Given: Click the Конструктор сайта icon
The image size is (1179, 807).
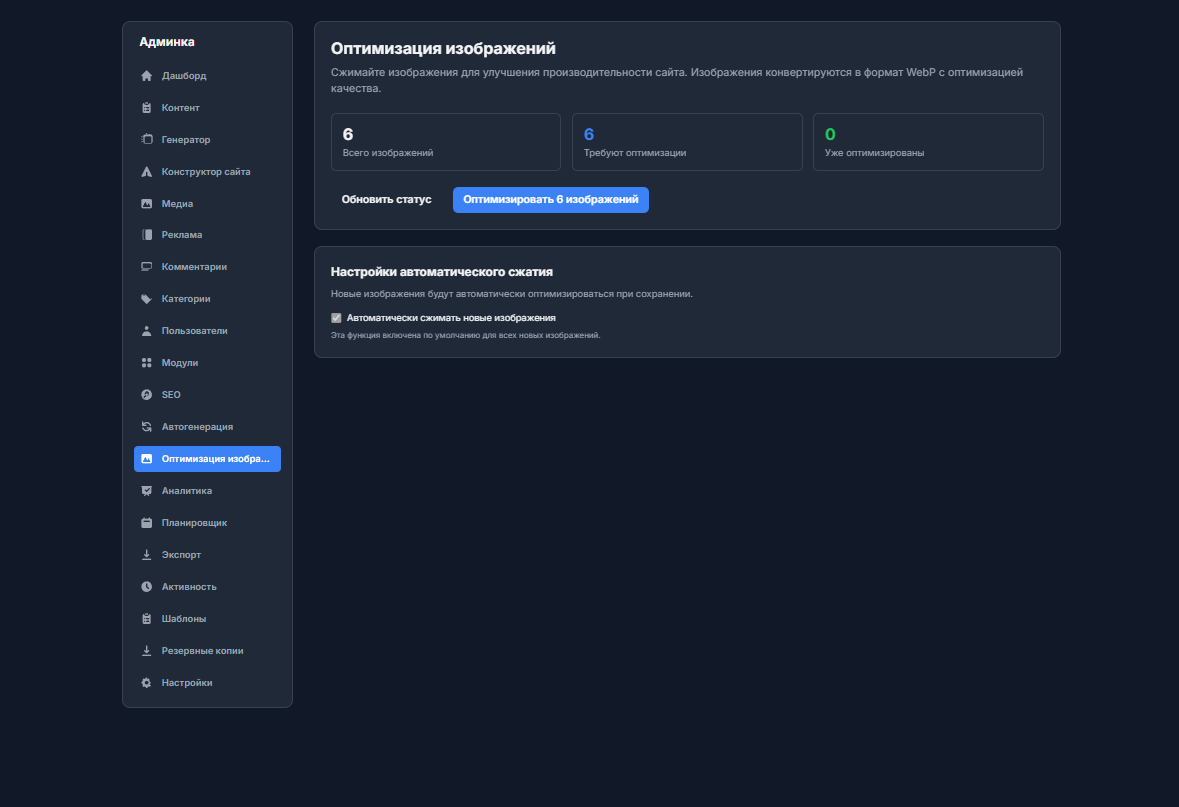Looking at the screenshot, I should pos(146,172).
